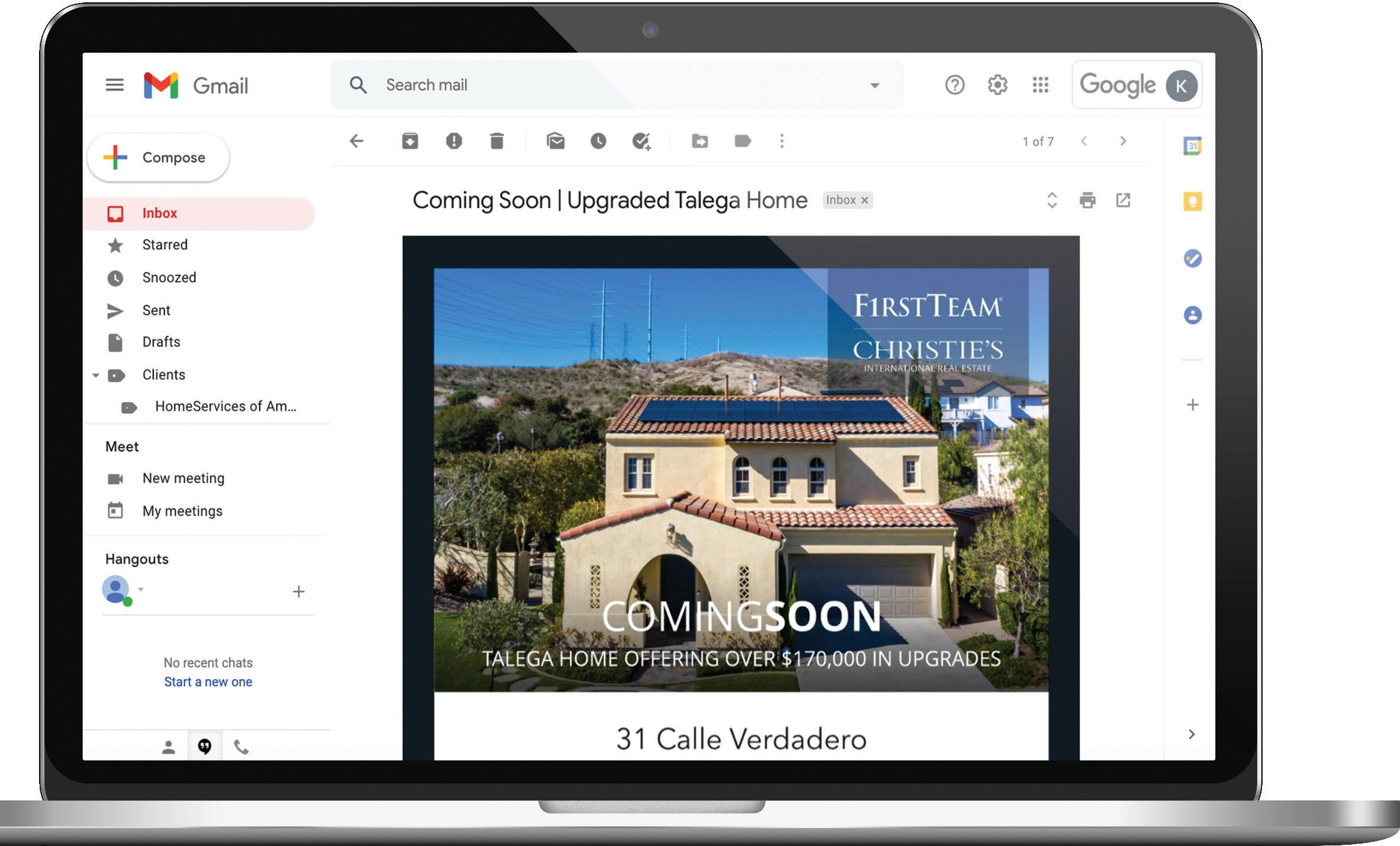Open Google Calendar side panel

click(x=1192, y=146)
